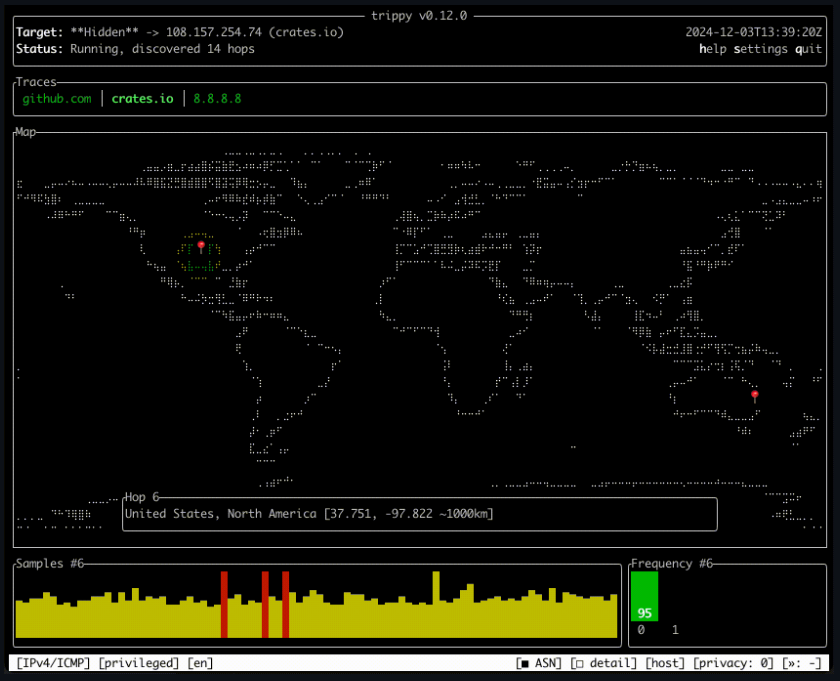Image resolution: width=840 pixels, height=681 pixels.
Task: Click the [privileged] status indicator
Action: tap(139, 663)
